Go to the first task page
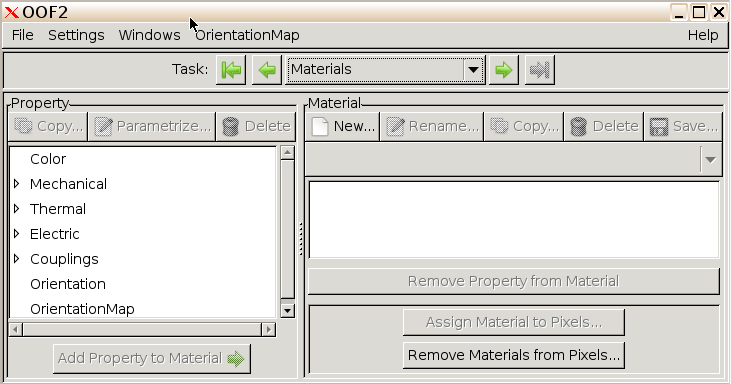Image resolution: width=731 pixels, height=384 pixels. 231,70
